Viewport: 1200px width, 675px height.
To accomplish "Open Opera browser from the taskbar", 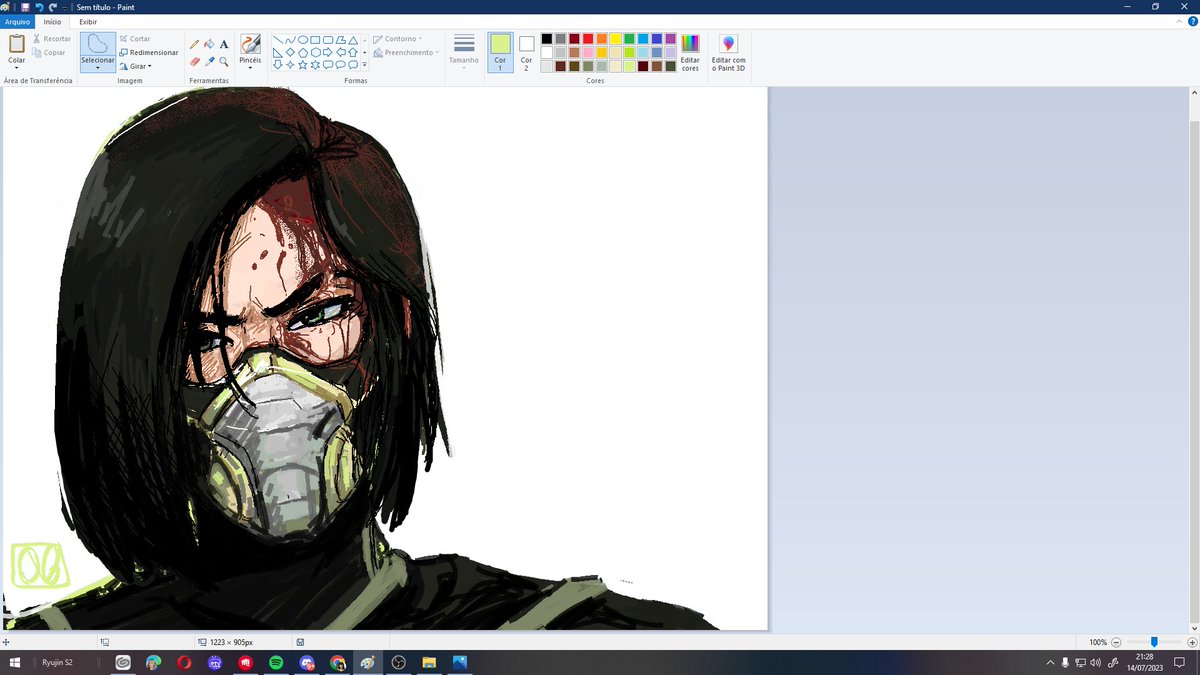I will [x=184, y=662].
